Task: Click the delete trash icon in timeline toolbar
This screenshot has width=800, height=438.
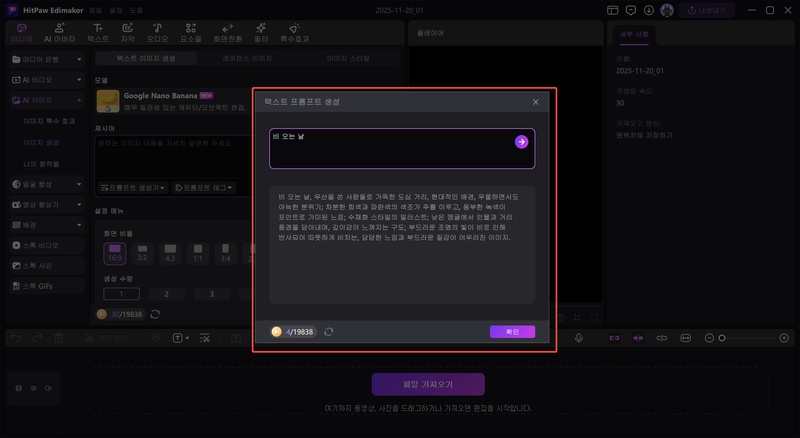Action: tap(59, 338)
